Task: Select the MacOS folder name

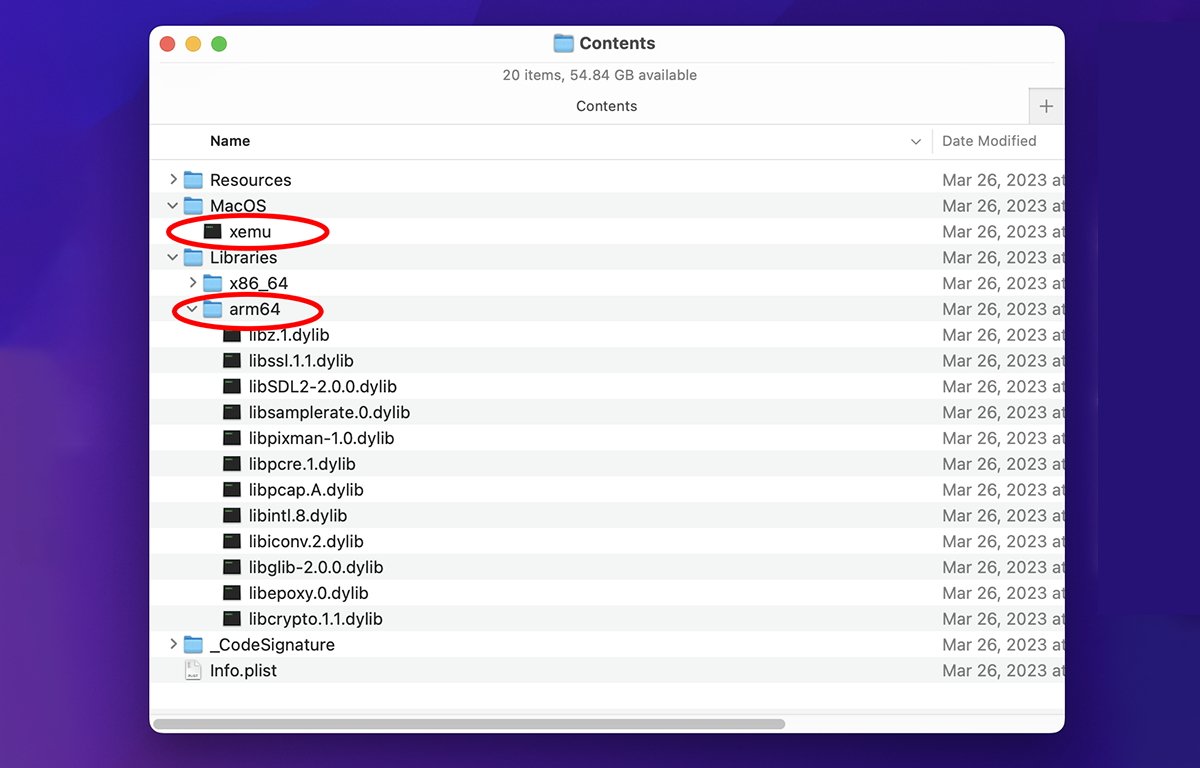Action: click(x=238, y=206)
